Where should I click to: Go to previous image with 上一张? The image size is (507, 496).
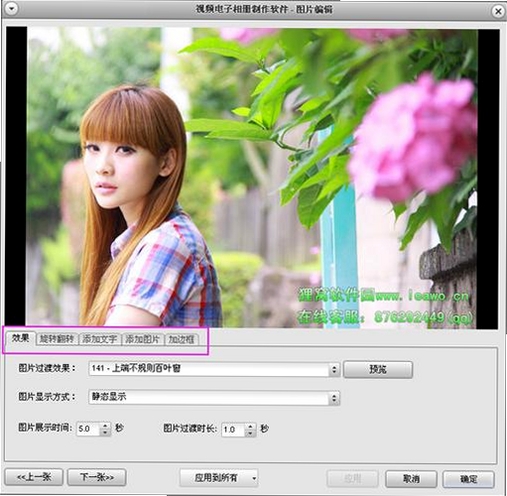coord(34,477)
